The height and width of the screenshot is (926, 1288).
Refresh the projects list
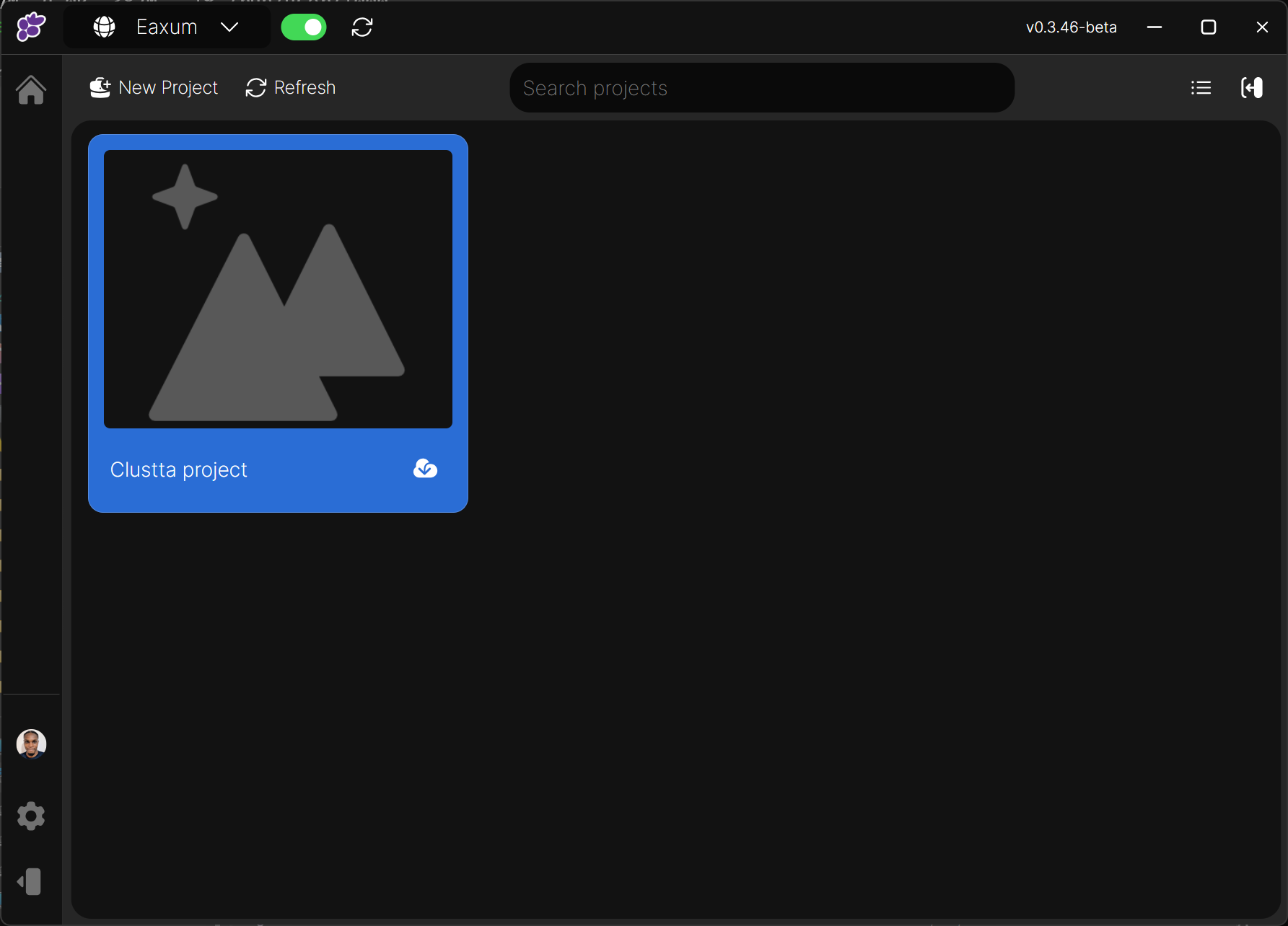pyautogui.click(x=291, y=87)
